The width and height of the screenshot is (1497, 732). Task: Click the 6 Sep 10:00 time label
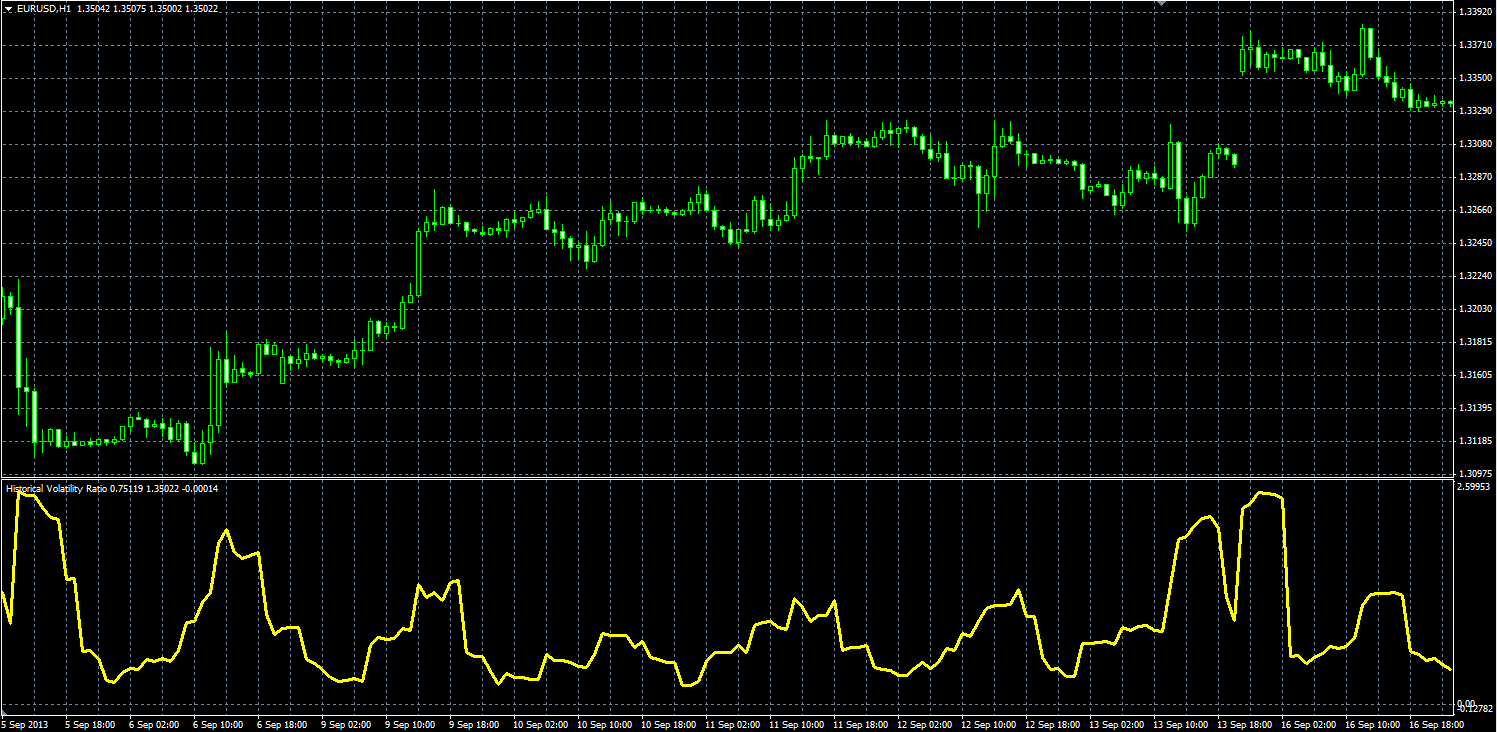218,724
